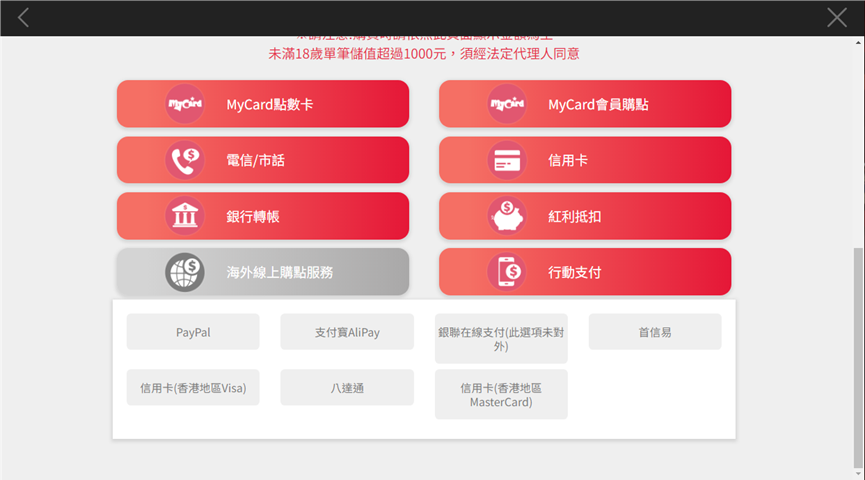The width and height of the screenshot is (865, 480).
Task: Select 信用卡 payment option
Action: [585, 160]
